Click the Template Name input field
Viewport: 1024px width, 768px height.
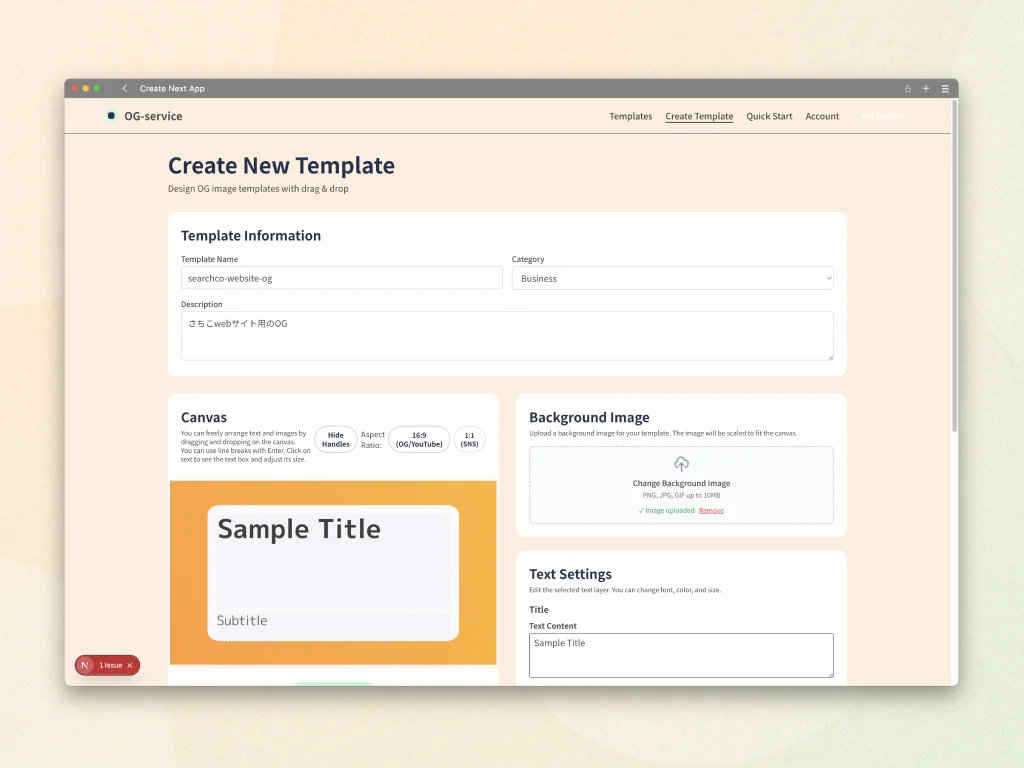coord(341,279)
